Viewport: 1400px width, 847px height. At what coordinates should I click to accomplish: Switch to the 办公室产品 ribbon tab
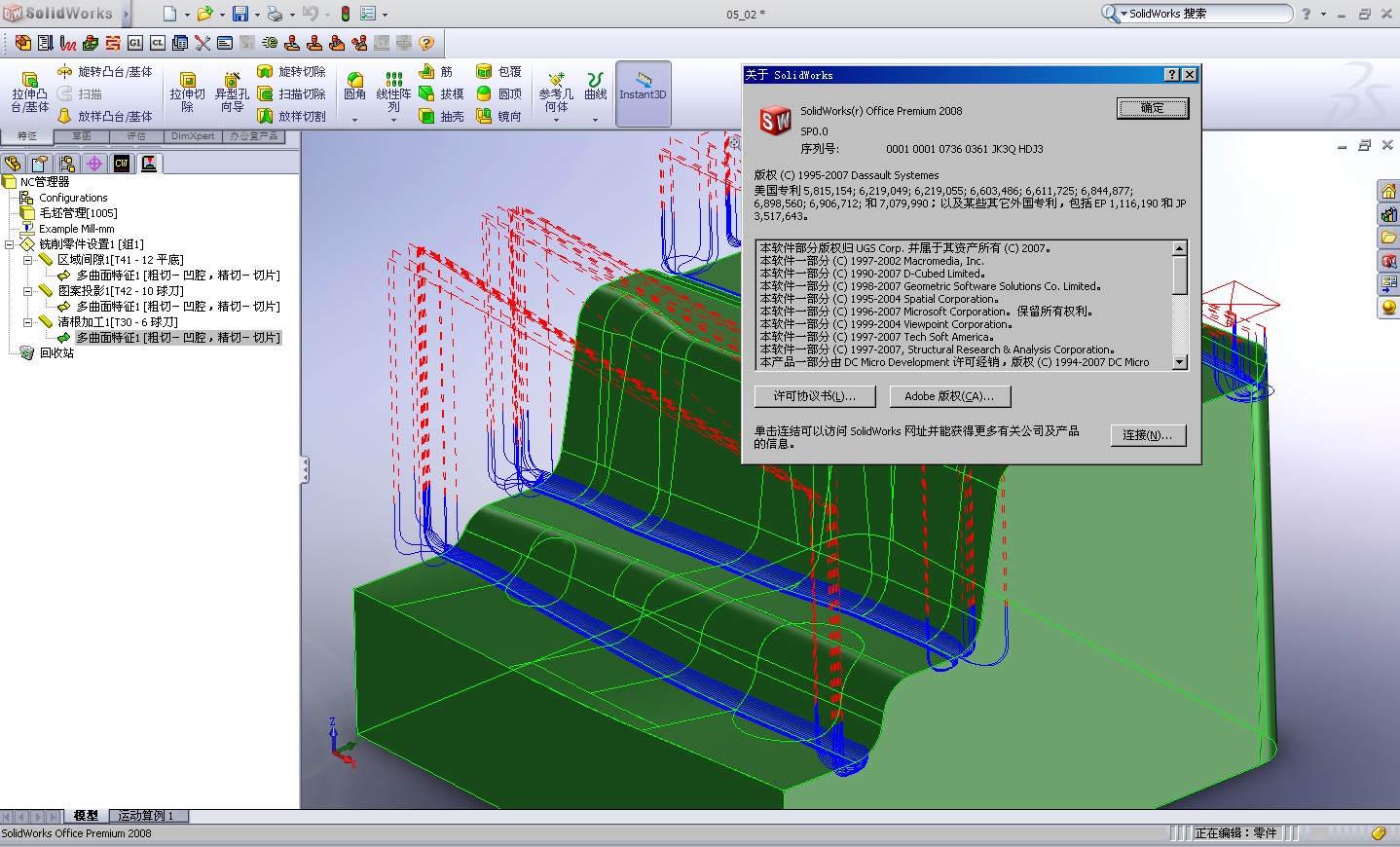coord(253,136)
